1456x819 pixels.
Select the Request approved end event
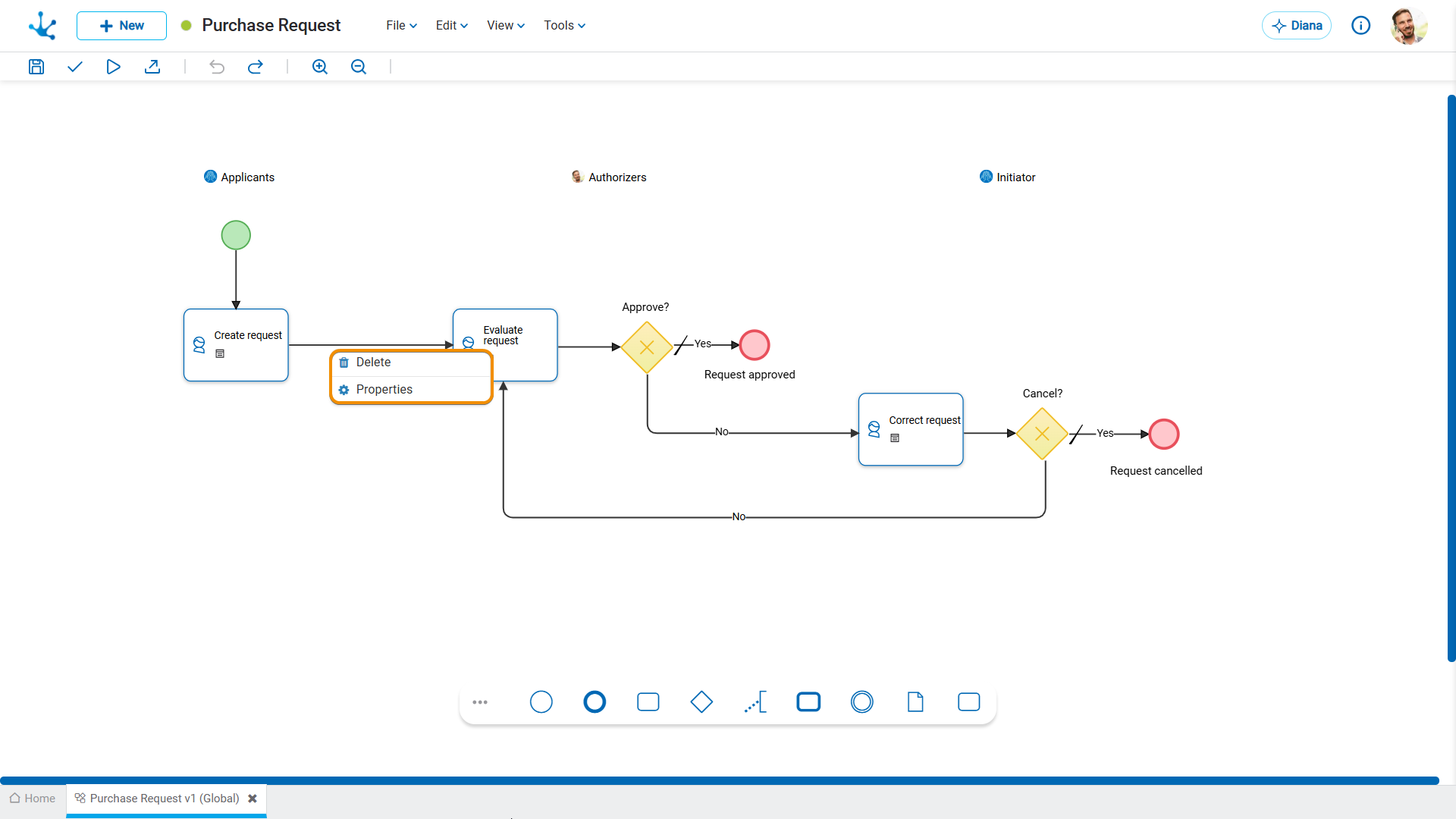[755, 345]
